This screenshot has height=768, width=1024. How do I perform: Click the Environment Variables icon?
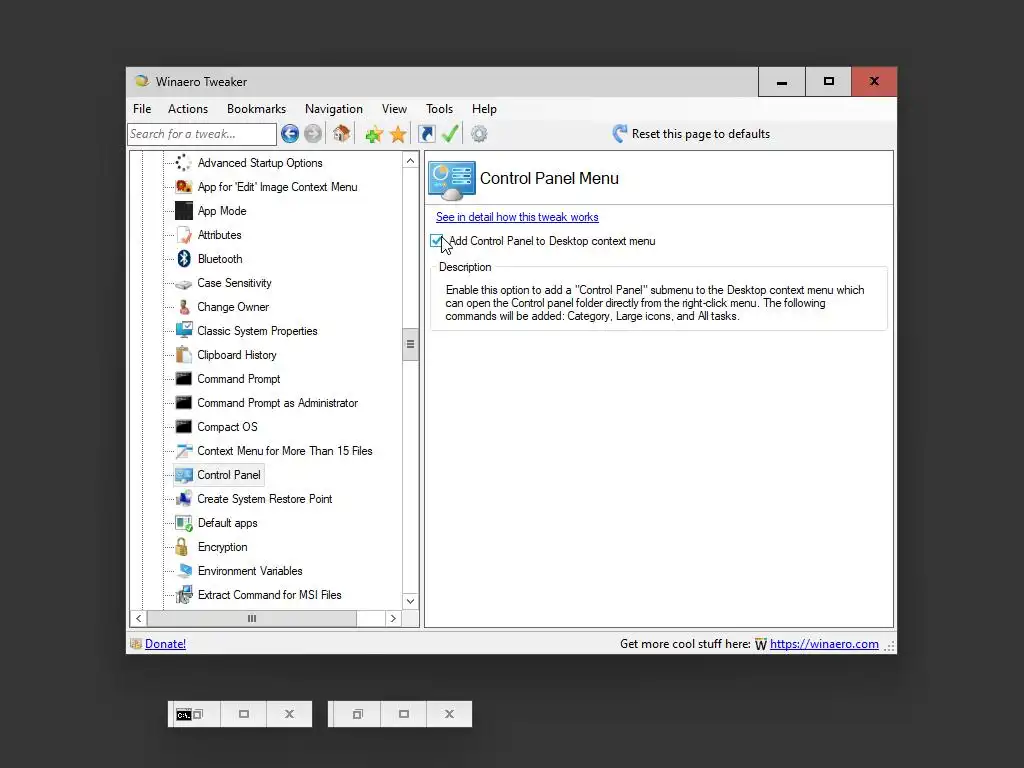(x=184, y=571)
